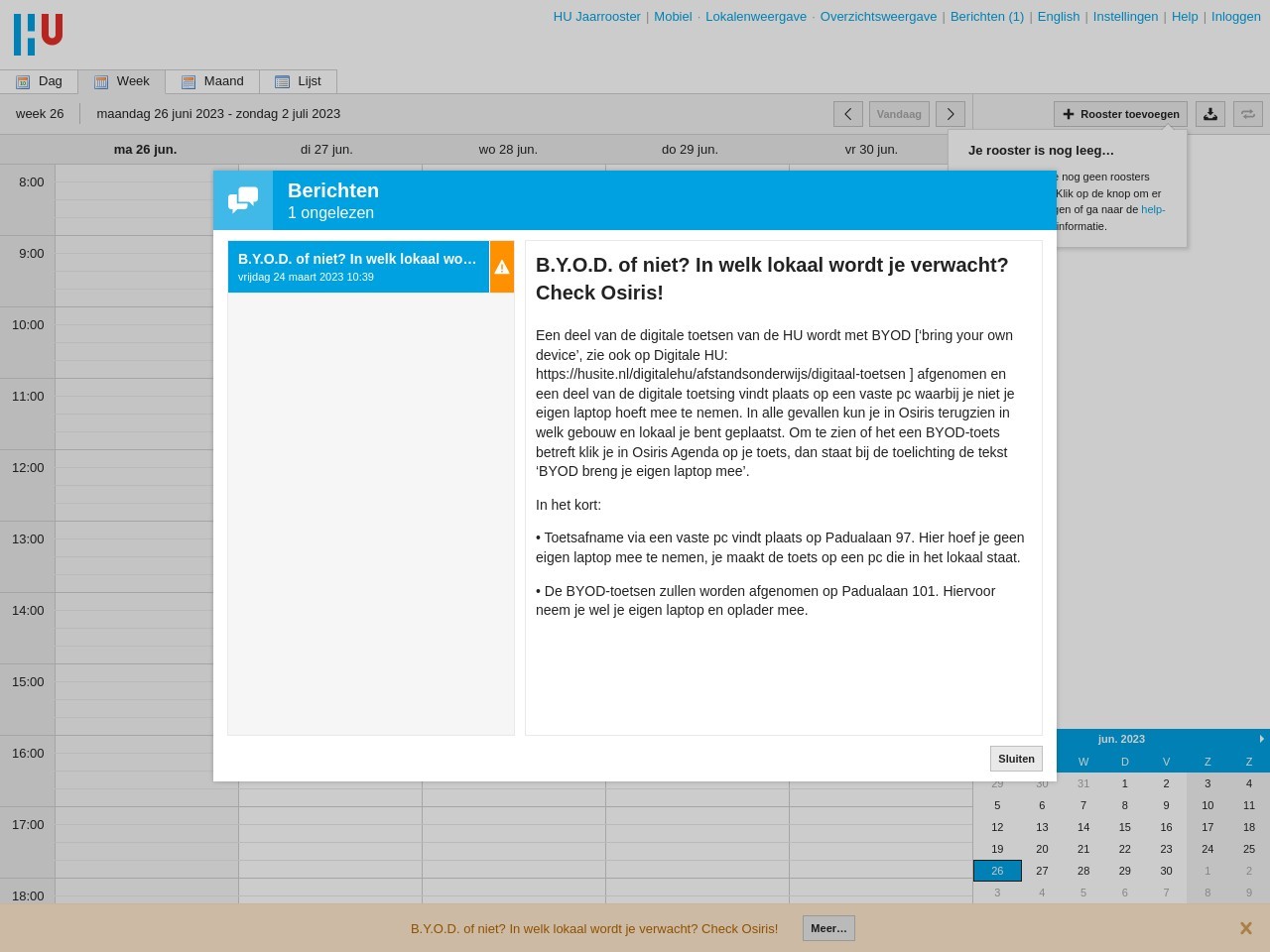Screen dimensions: 1270x952
Task: Switch to the Maand tab
Action: pos(212,81)
